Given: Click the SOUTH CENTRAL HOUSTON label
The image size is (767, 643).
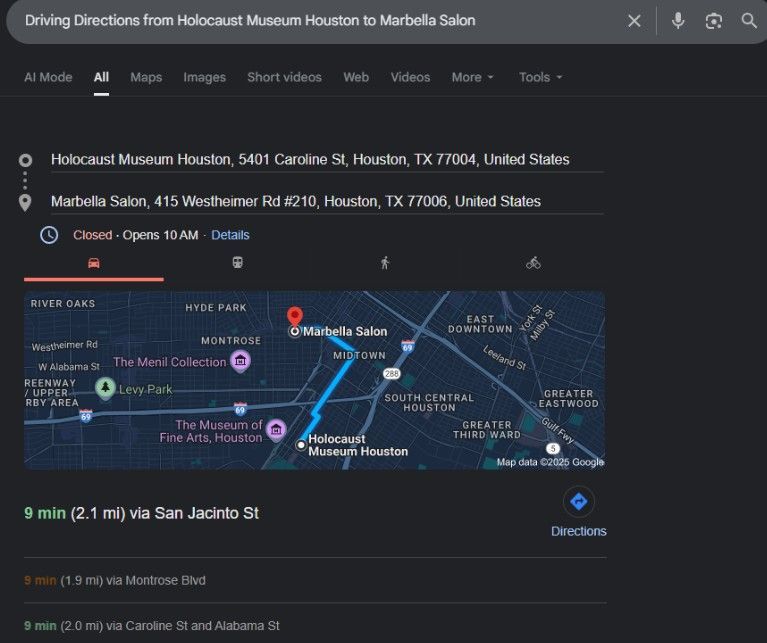Looking at the screenshot, I should pyautogui.click(x=429, y=402).
